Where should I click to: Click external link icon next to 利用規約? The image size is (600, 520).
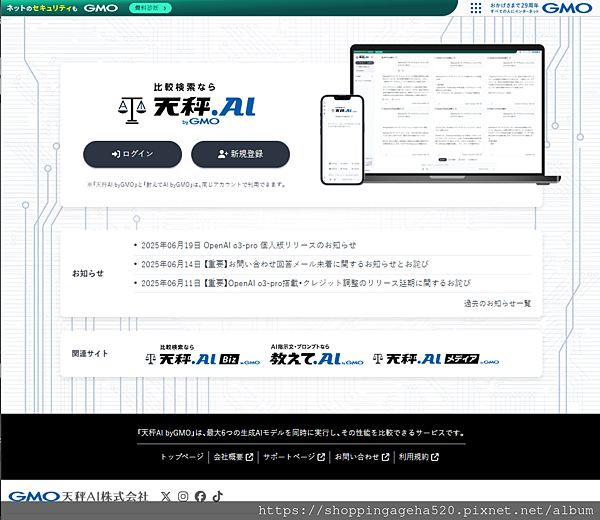coord(435,457)
